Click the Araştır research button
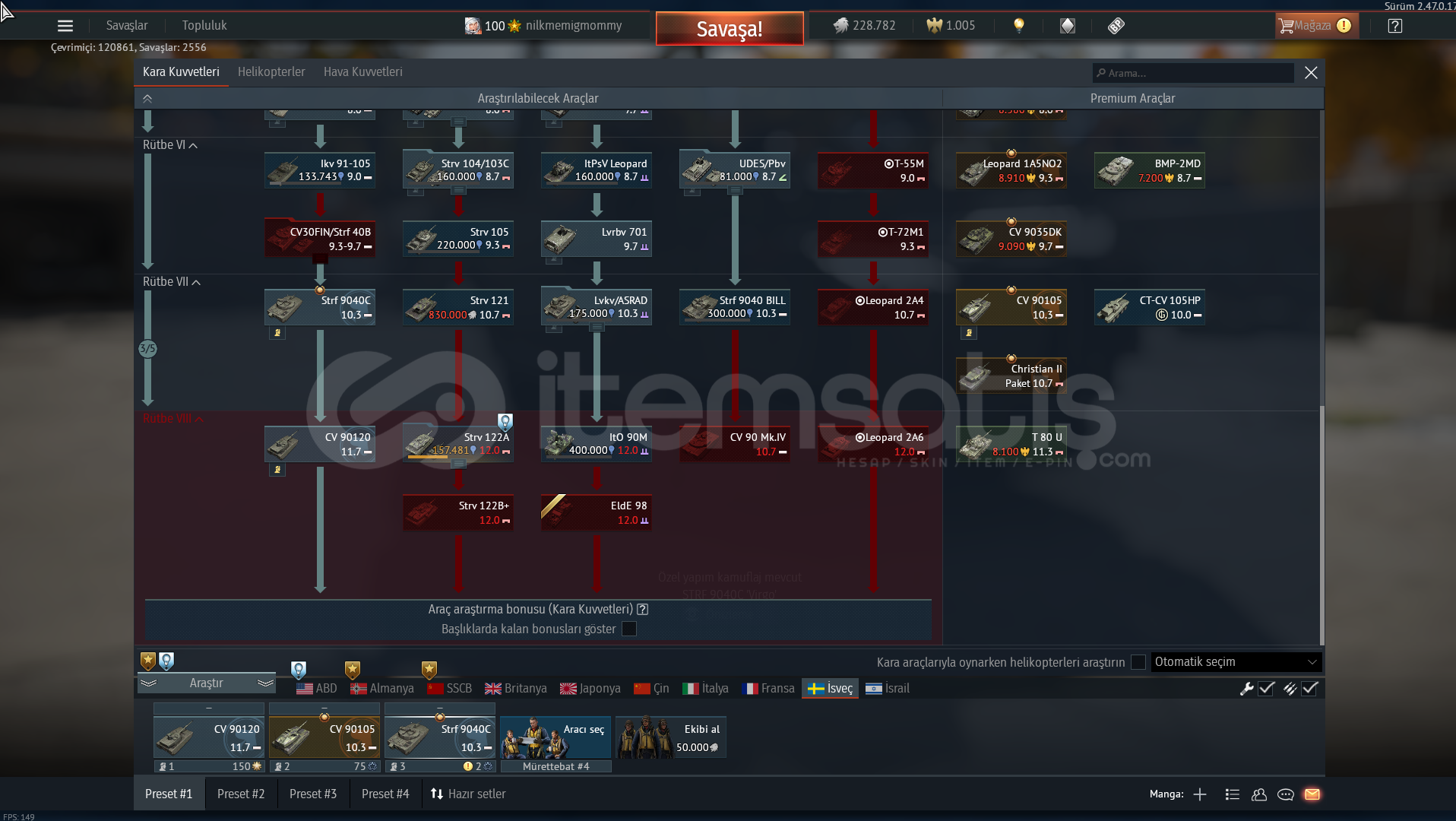Viewport: 1456px width, 821px height. click(x=206, y=683)
